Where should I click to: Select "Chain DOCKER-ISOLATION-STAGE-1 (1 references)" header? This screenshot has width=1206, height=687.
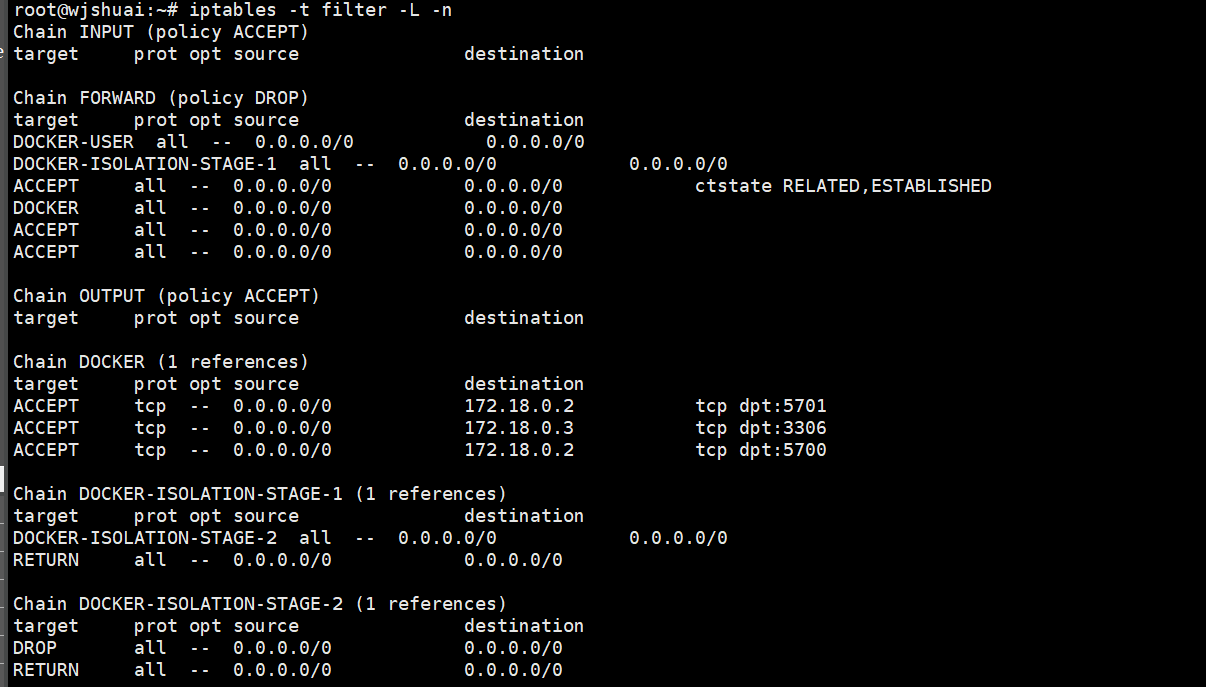[260, 494]
